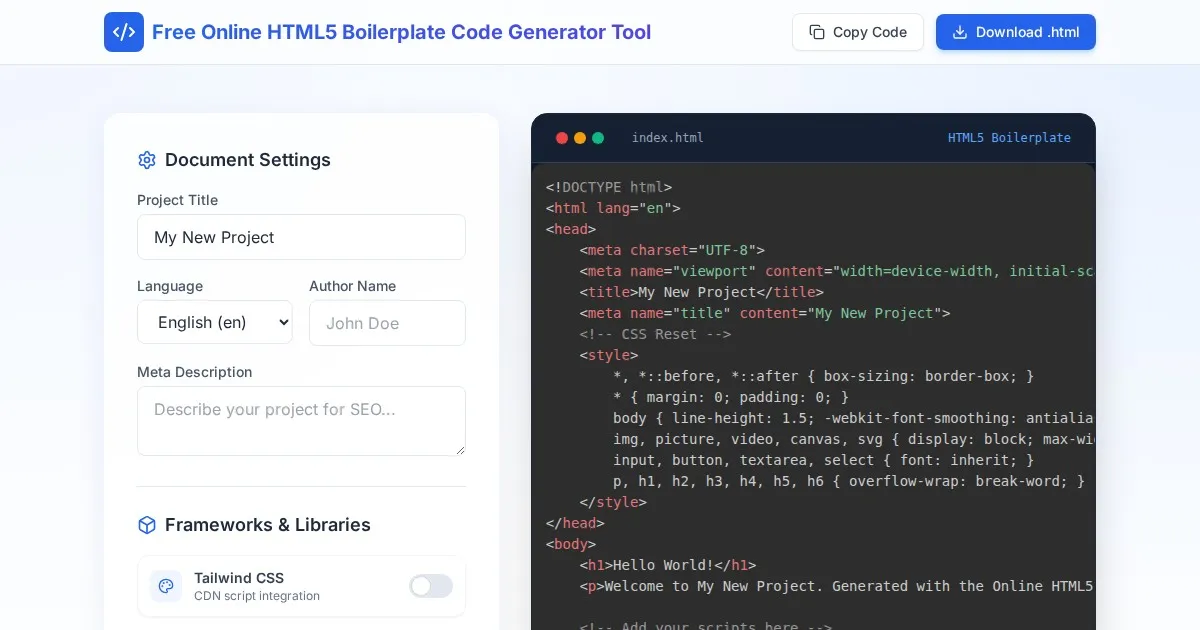Click the code brackets logo icon
The width and height of the screenshot is (1200, 630).
124,32
